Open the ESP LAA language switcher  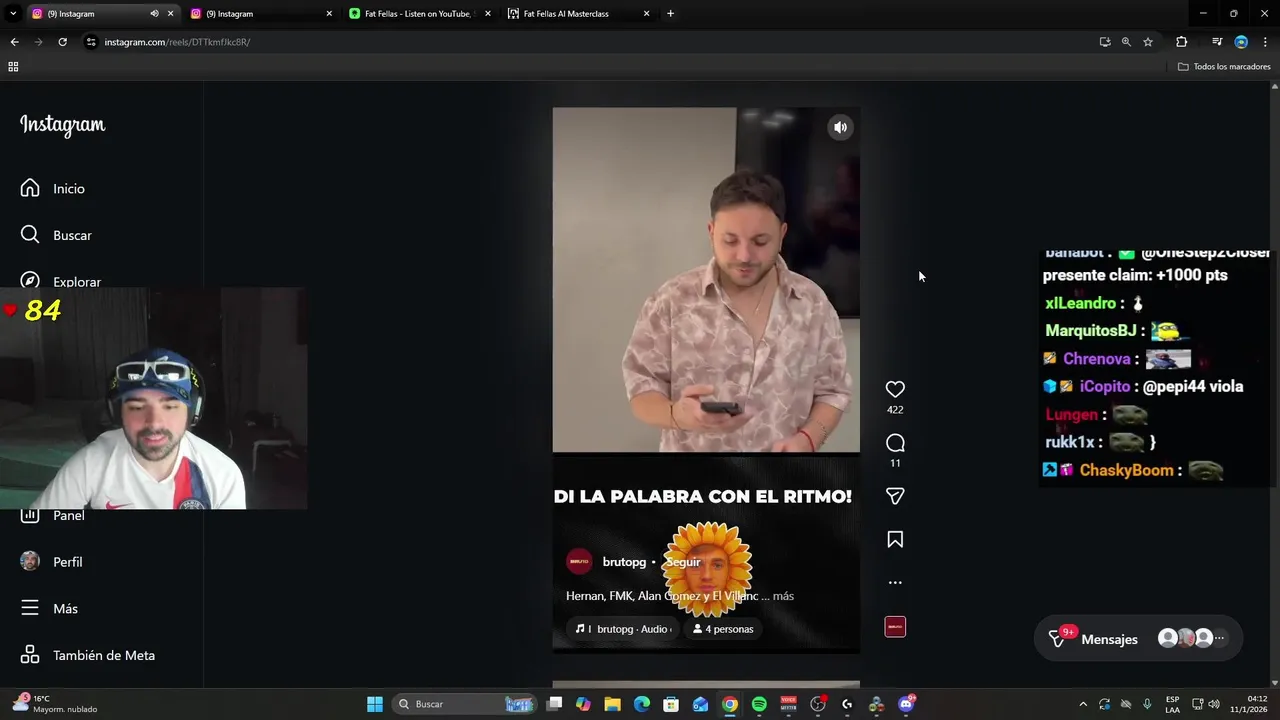1172,704
